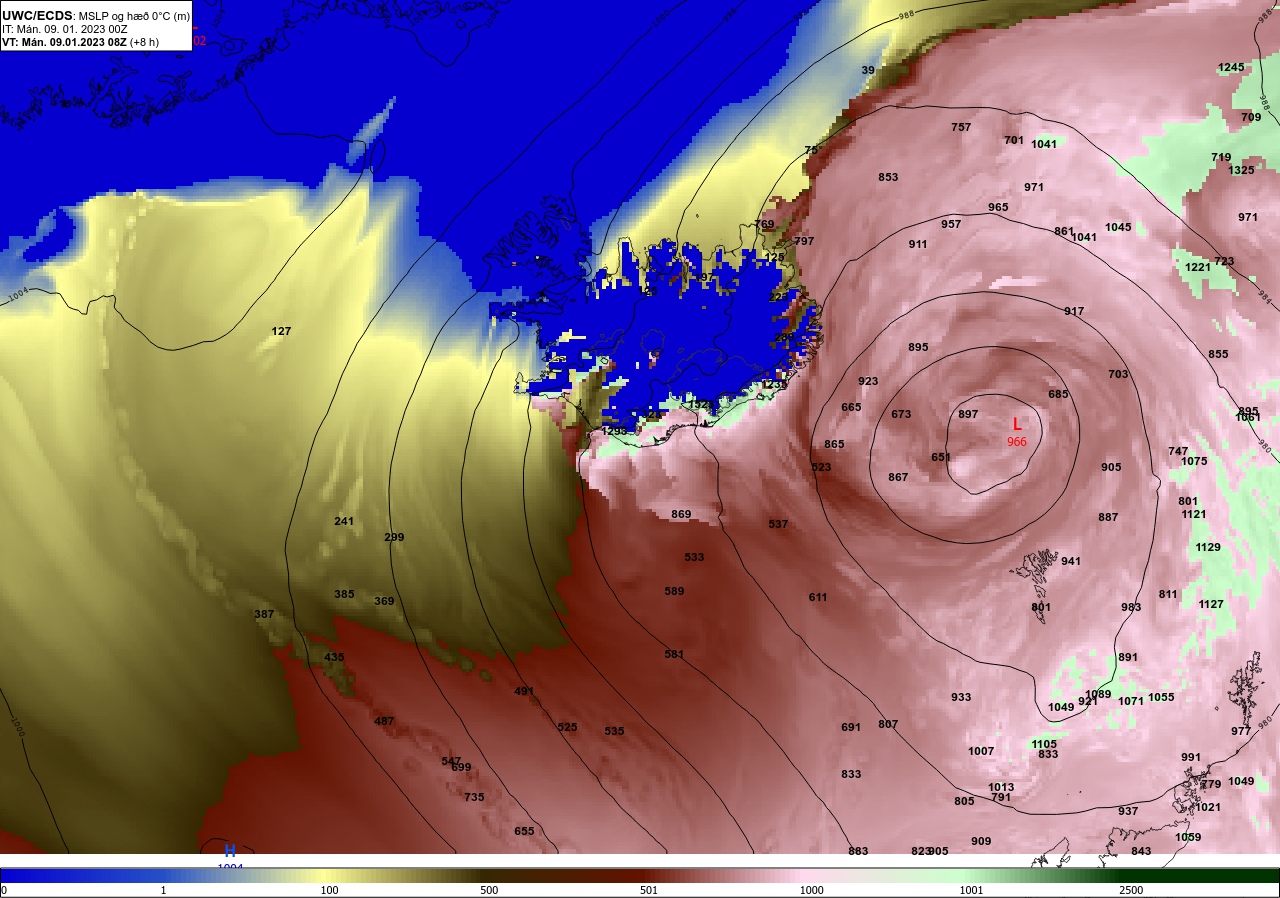Screen dimensions: 1280x898
Task: Click the 883 height value
Action: [858, 852]
